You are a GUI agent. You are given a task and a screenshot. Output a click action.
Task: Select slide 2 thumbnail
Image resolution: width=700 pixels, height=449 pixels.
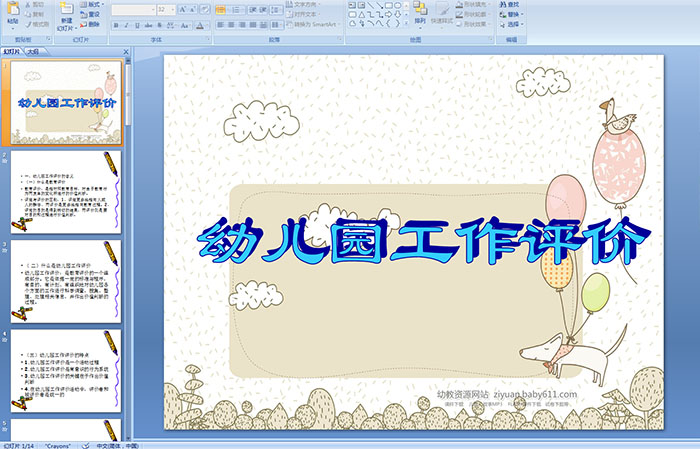tap(66, 192)
